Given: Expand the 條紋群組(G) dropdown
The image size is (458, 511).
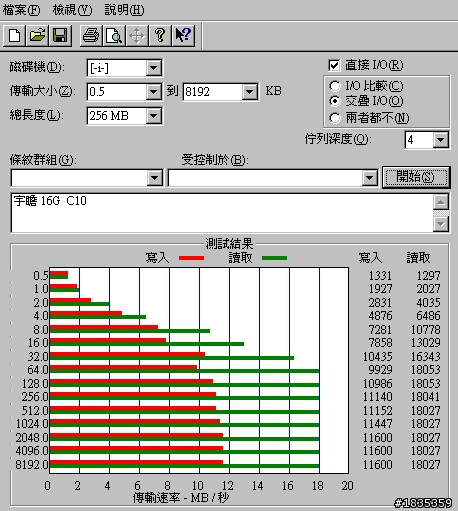Looking at the screenshot, I should point(154,178).
